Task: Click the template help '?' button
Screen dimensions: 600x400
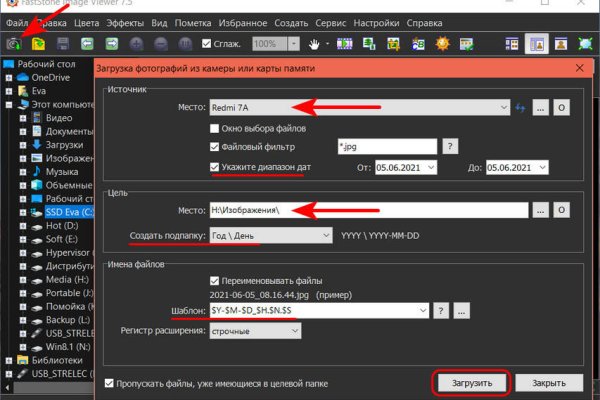Action: pos(440,312)
